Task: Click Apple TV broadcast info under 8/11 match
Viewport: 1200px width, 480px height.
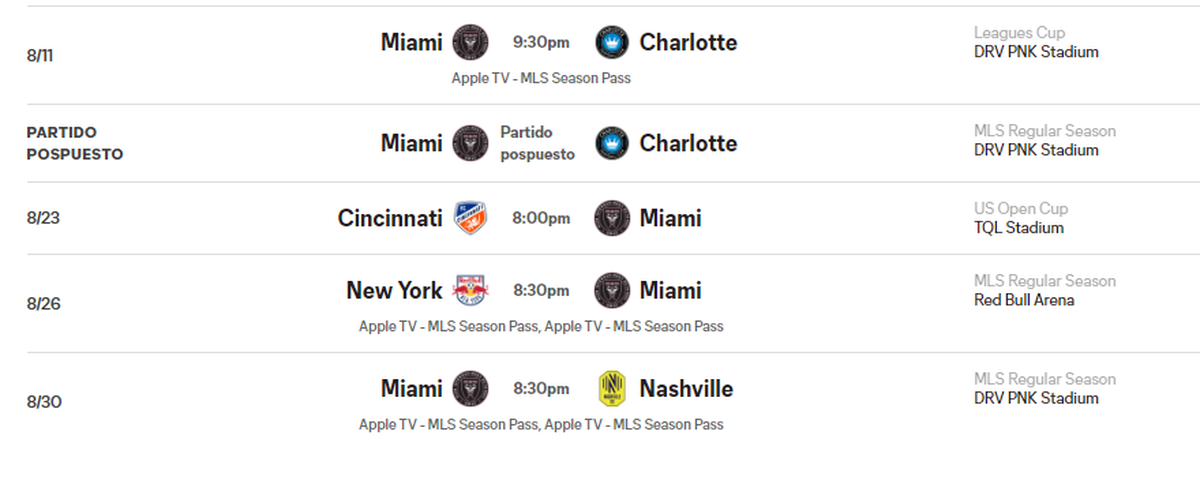Action: 541,78
